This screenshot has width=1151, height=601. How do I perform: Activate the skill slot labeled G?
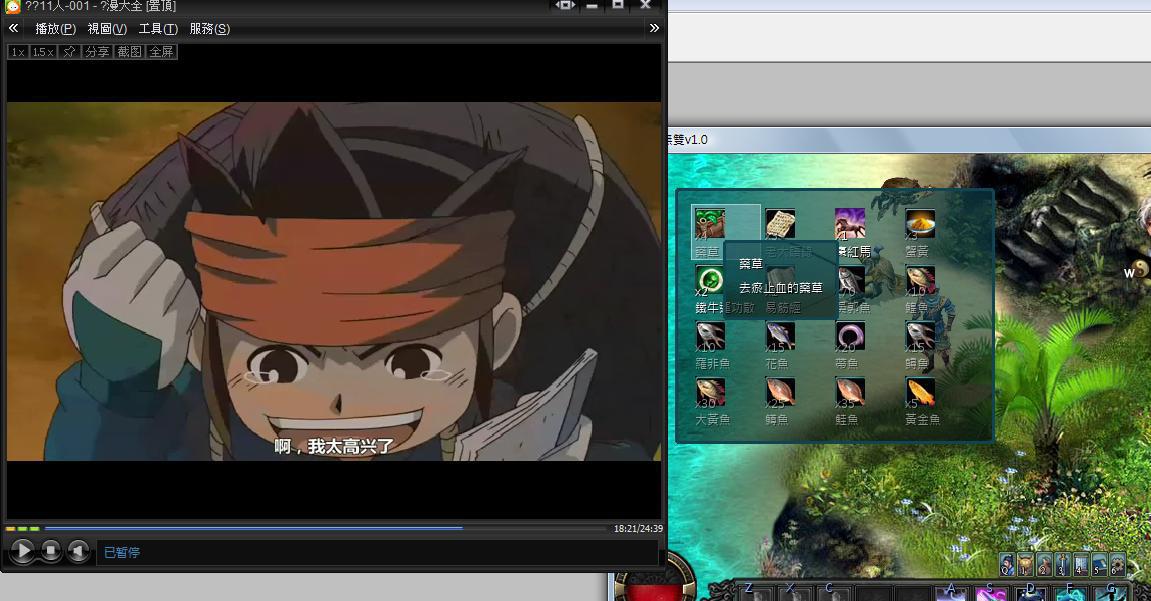pyautogui.click(x=1110, y=592)
